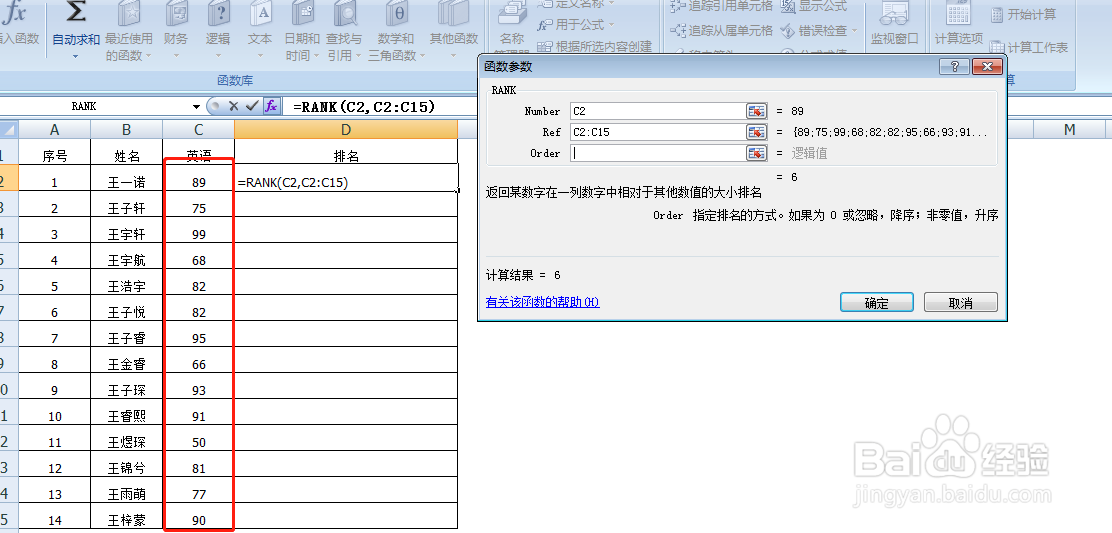This screenshot has height=533, width=1112.
Task: Collapse dialog via the Ref field range button
Action: (757, 132)
